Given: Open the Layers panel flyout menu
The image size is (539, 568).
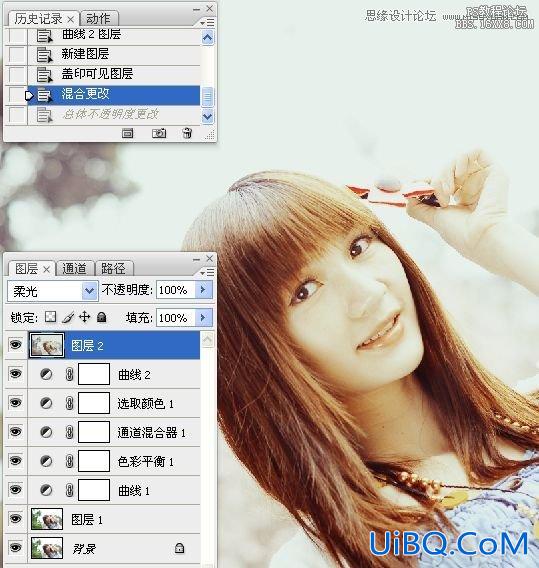Looking at the screenshot, I should click(208, 272).
